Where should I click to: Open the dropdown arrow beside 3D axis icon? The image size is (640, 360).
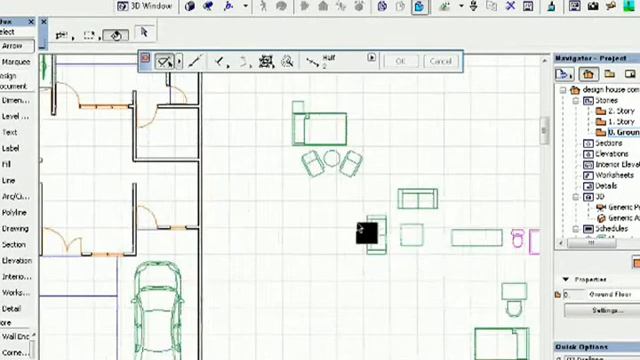[245, 6]
